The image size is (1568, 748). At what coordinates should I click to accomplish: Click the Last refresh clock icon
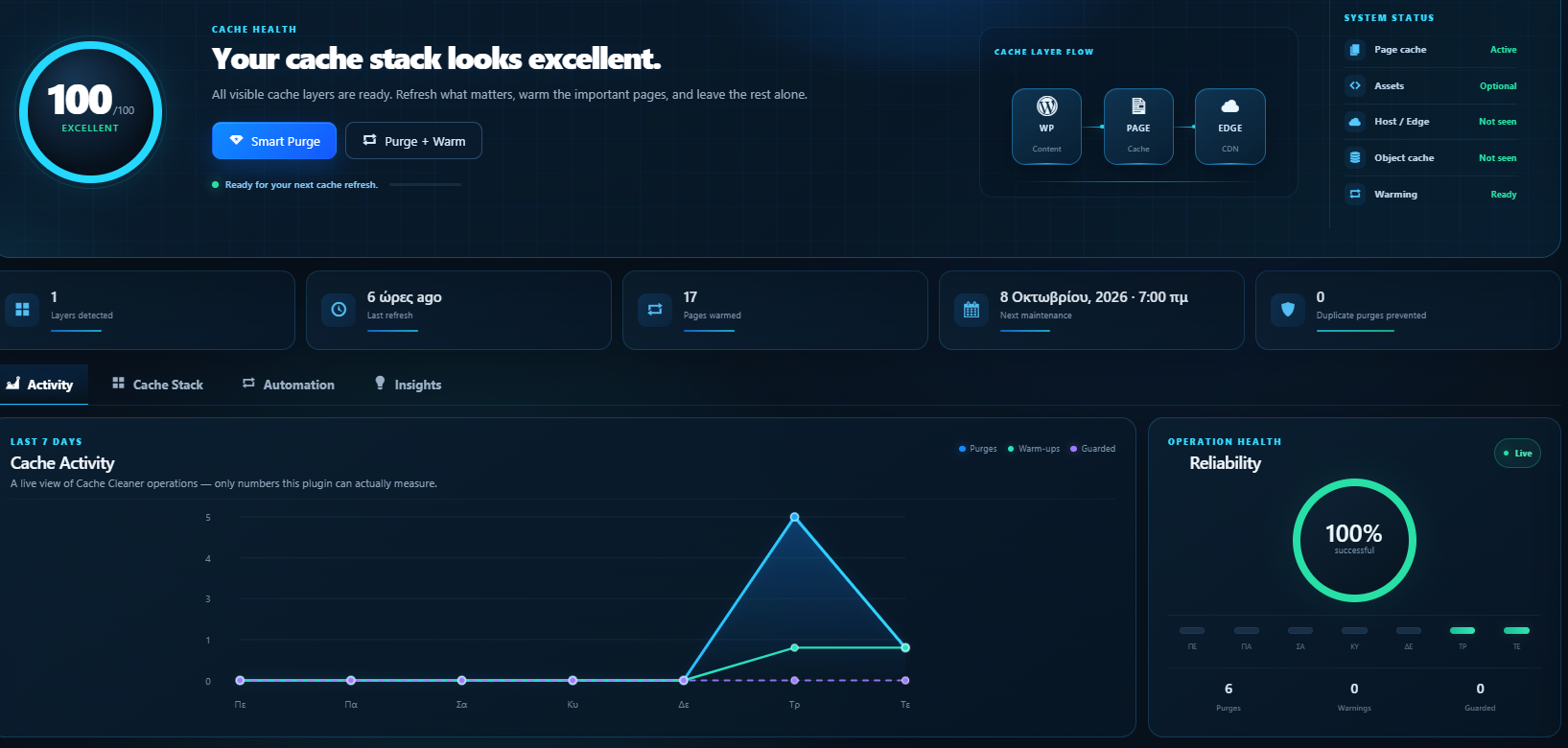pos(339,310)
